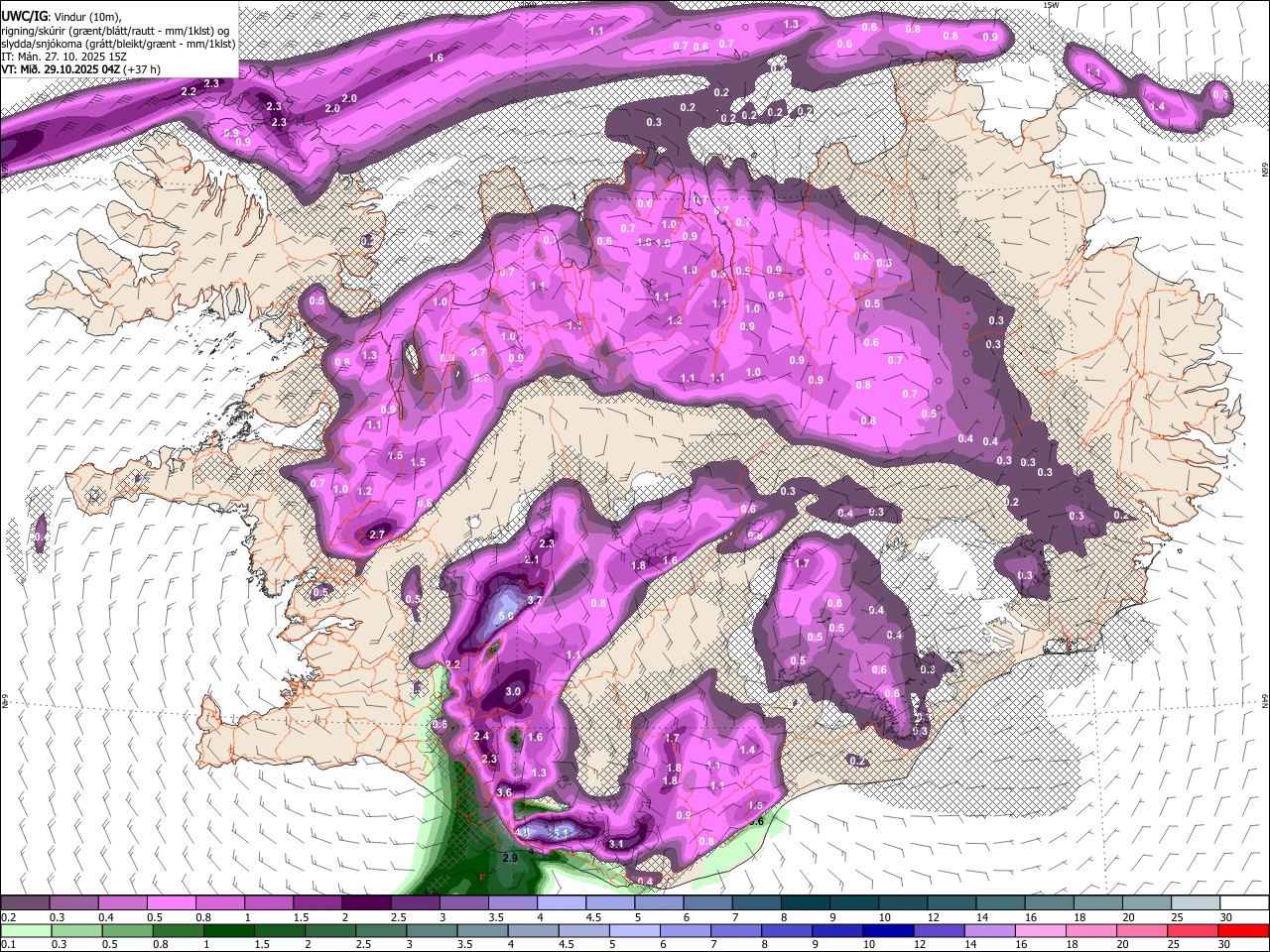This screenshot has width=1270, height=952.
Task: Select the pink swatch between 0.5 and 0.8 in the snow scale
Action: click(171, 903)
